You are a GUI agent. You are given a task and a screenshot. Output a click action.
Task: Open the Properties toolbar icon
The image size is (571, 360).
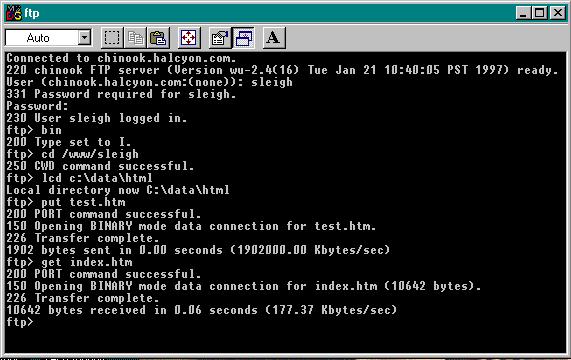(220, 38)
